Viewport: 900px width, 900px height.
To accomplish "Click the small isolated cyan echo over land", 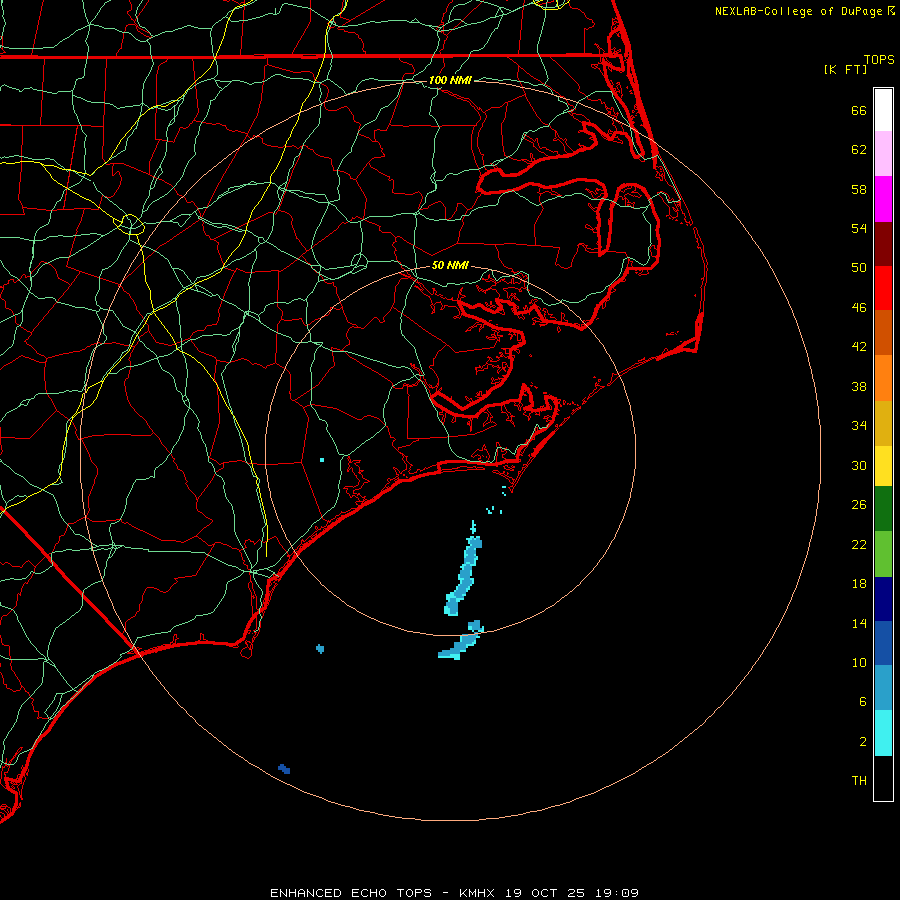I will point(322,460).
